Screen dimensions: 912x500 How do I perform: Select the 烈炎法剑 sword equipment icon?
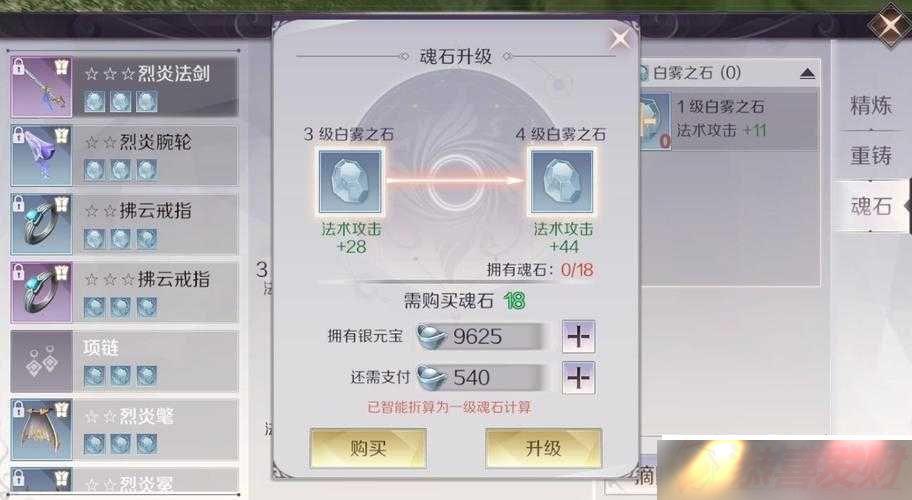coord(41,87)
